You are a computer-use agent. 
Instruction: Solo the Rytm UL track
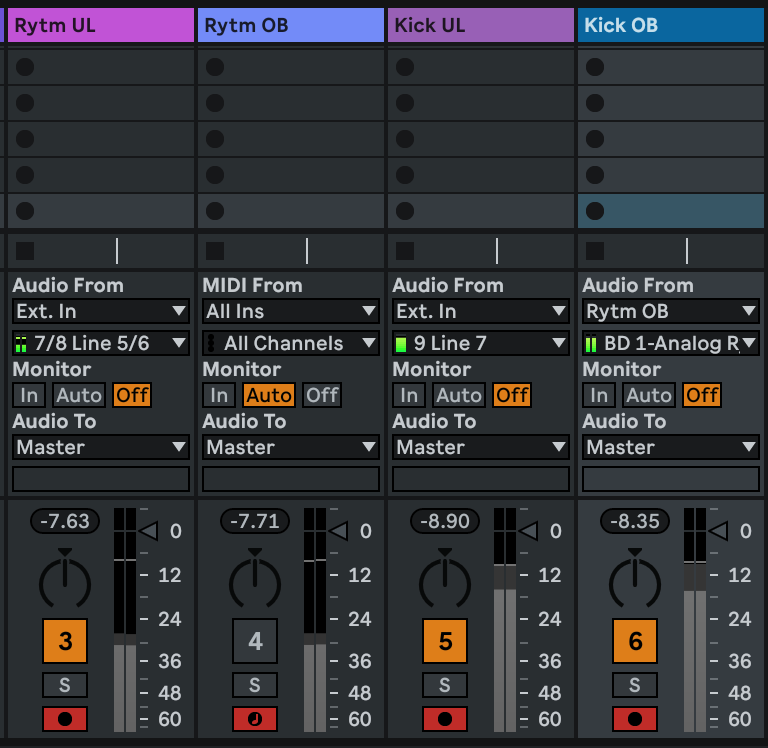pyautogui.click(x=65, y=685)
